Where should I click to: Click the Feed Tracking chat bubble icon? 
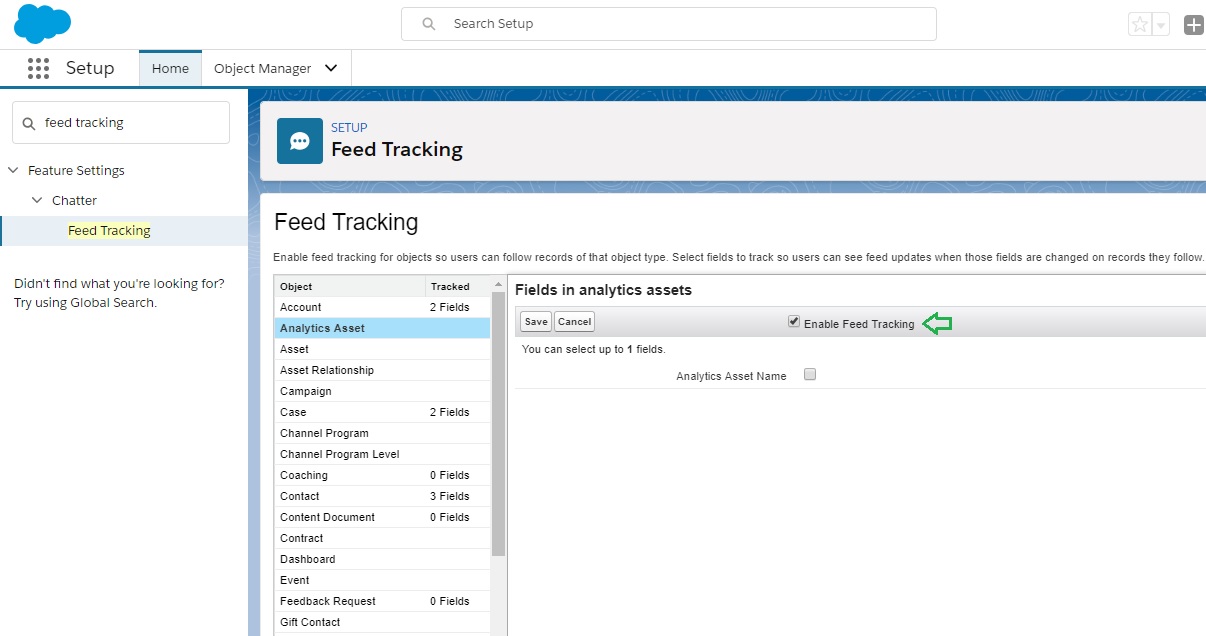[299, 140]
